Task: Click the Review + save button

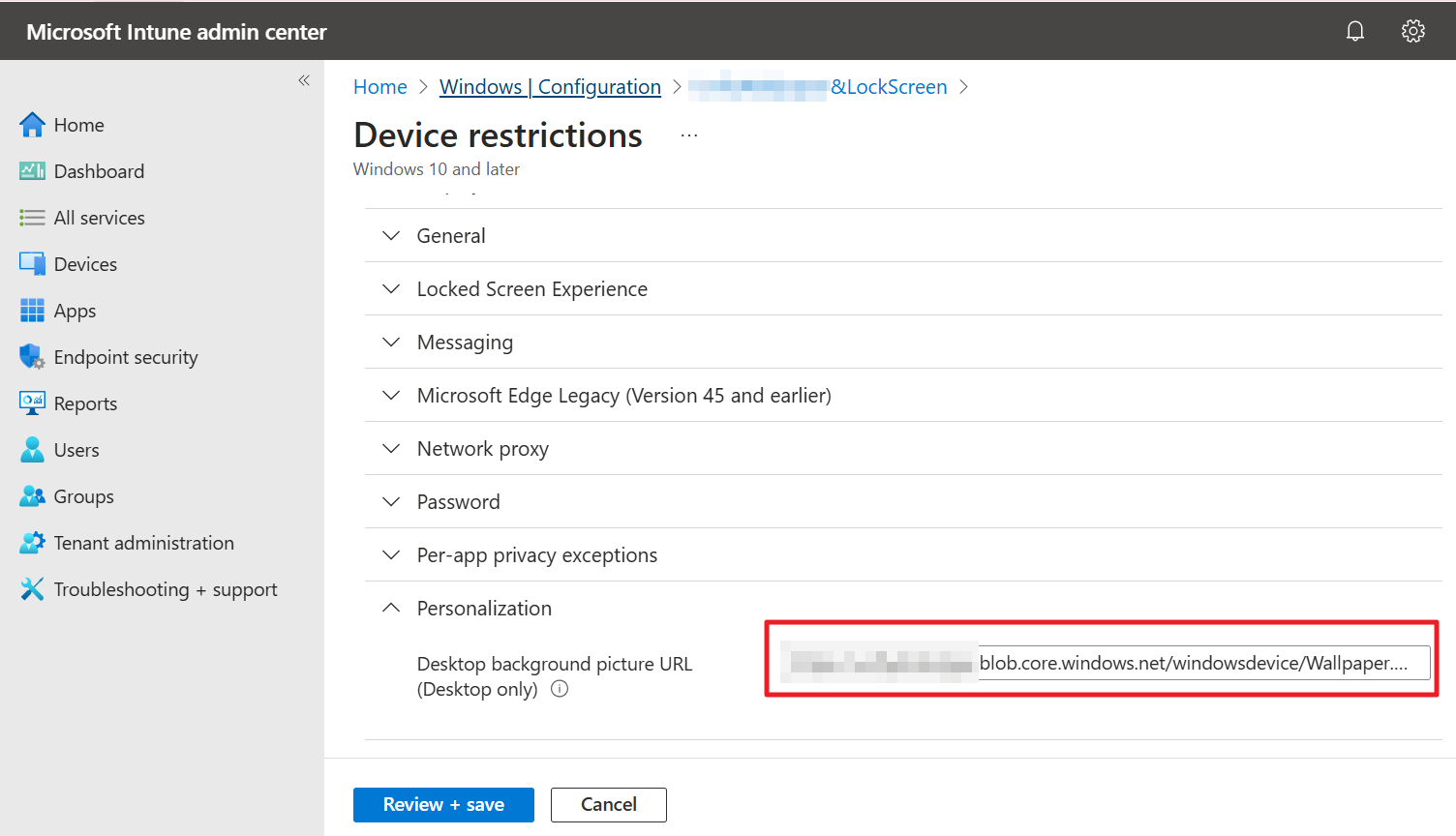Action: click(443, 805)
